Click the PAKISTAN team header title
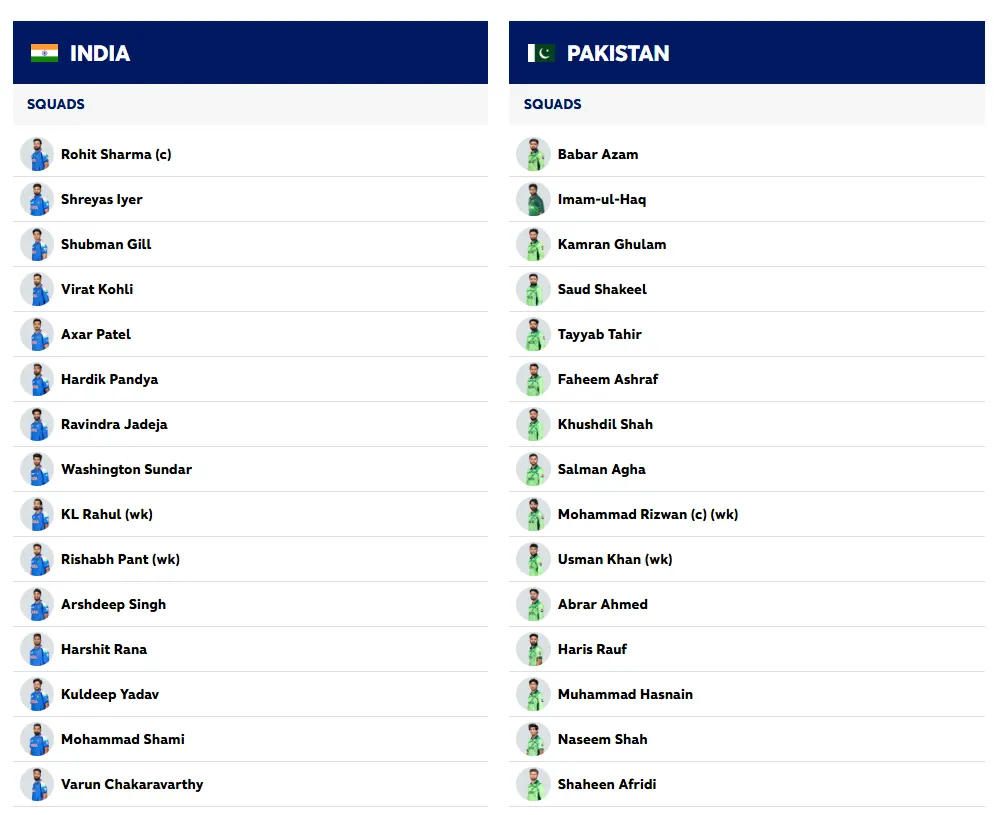Viewport: 994px width, 815px height. coord(618,53)
